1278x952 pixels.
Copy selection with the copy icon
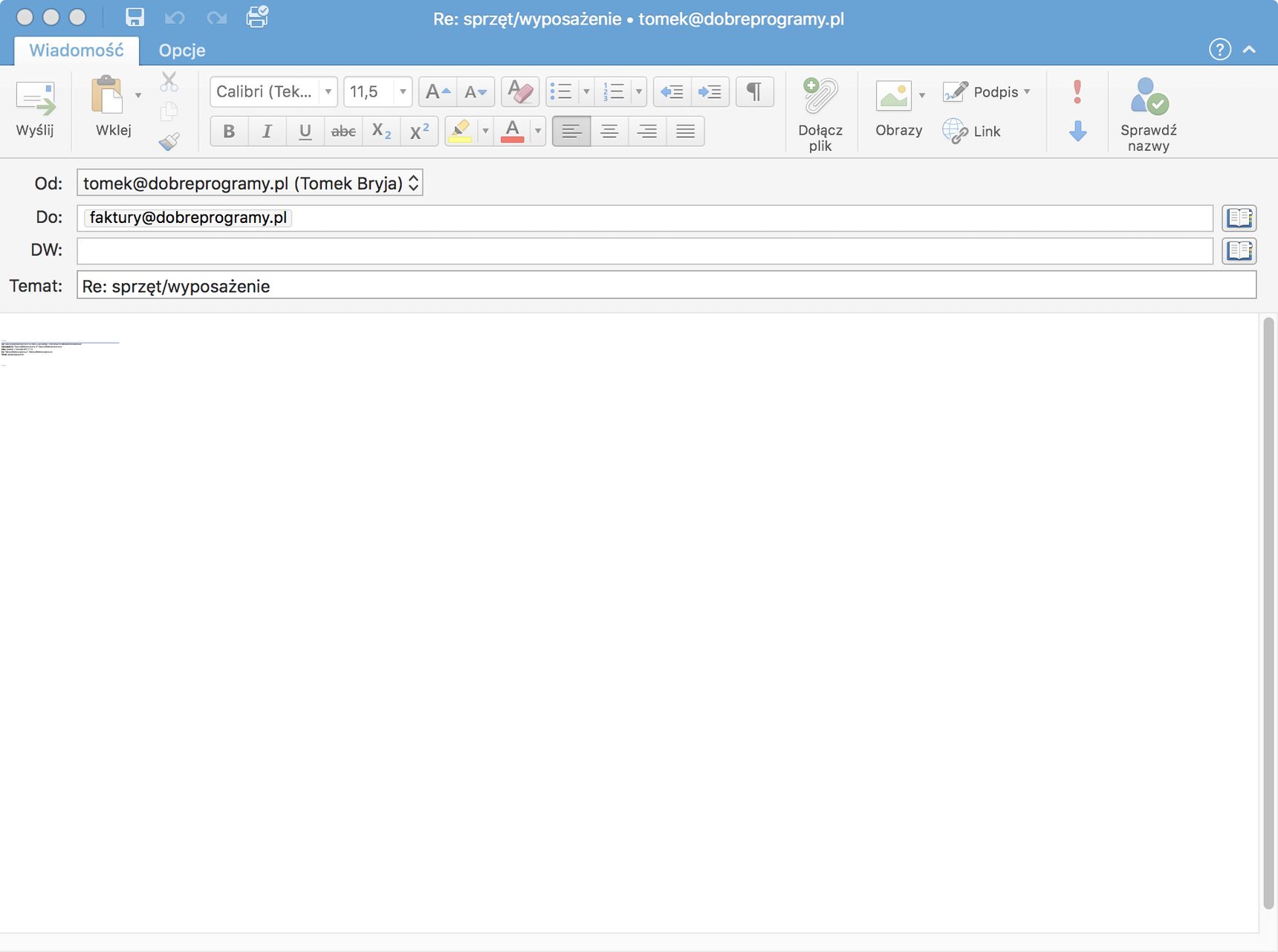coord(169,111)
